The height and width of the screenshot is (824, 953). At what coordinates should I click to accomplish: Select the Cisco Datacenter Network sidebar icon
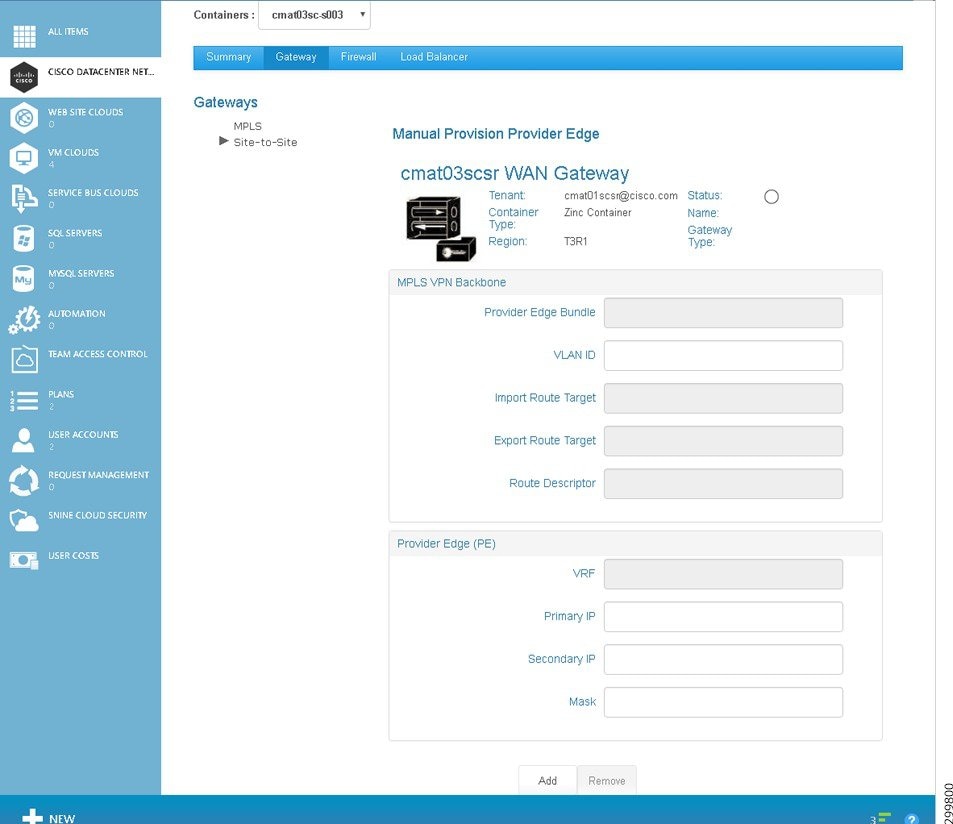pos(24,75)
